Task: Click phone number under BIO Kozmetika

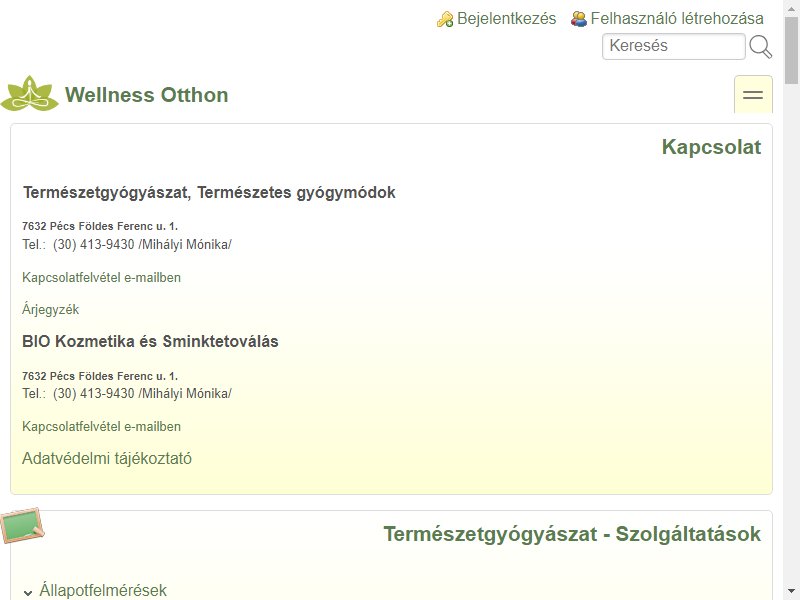Action: pyautogui.click(x=93, y=393)
